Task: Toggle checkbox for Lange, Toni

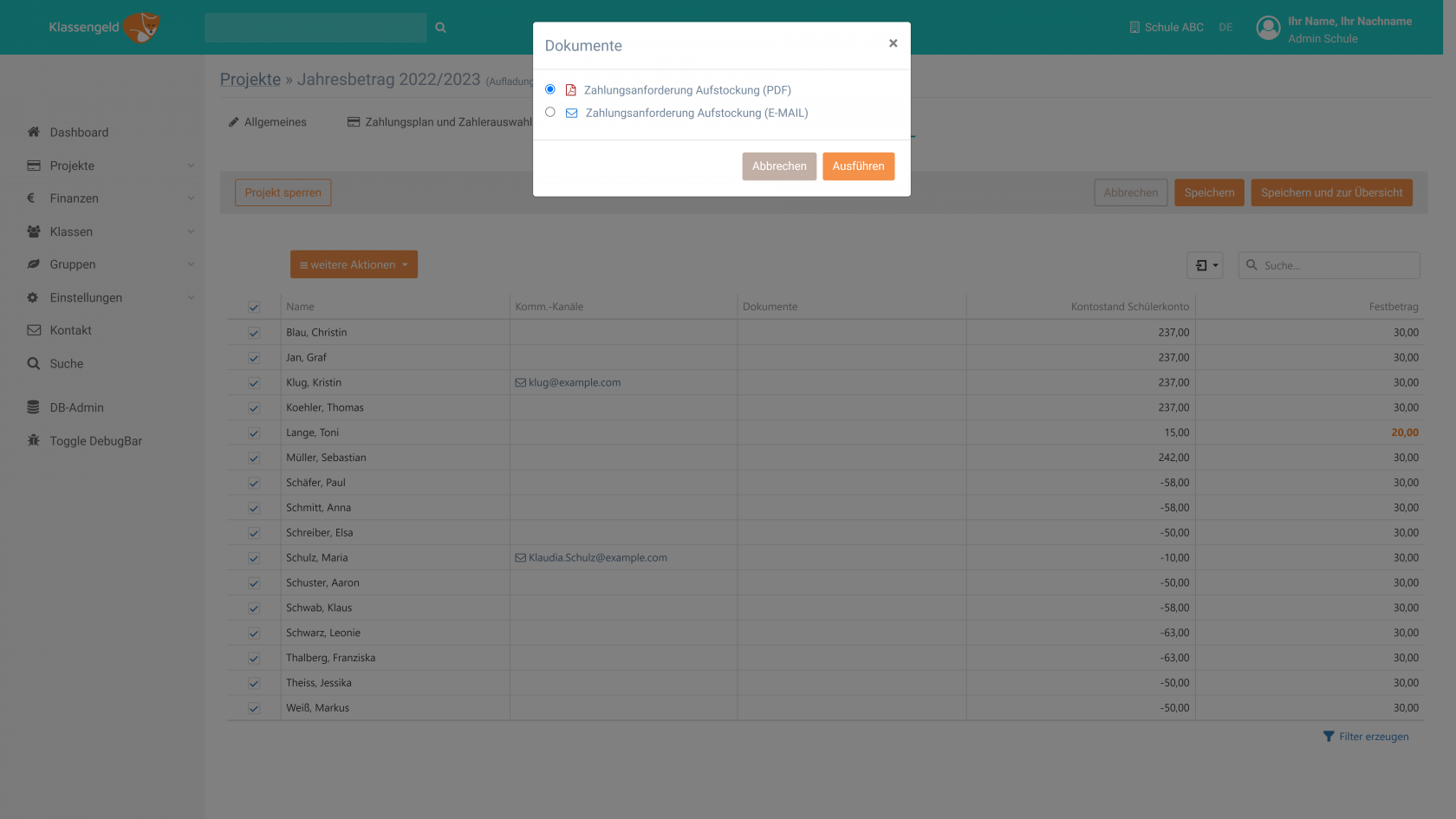Action: [x=254, y=433]
